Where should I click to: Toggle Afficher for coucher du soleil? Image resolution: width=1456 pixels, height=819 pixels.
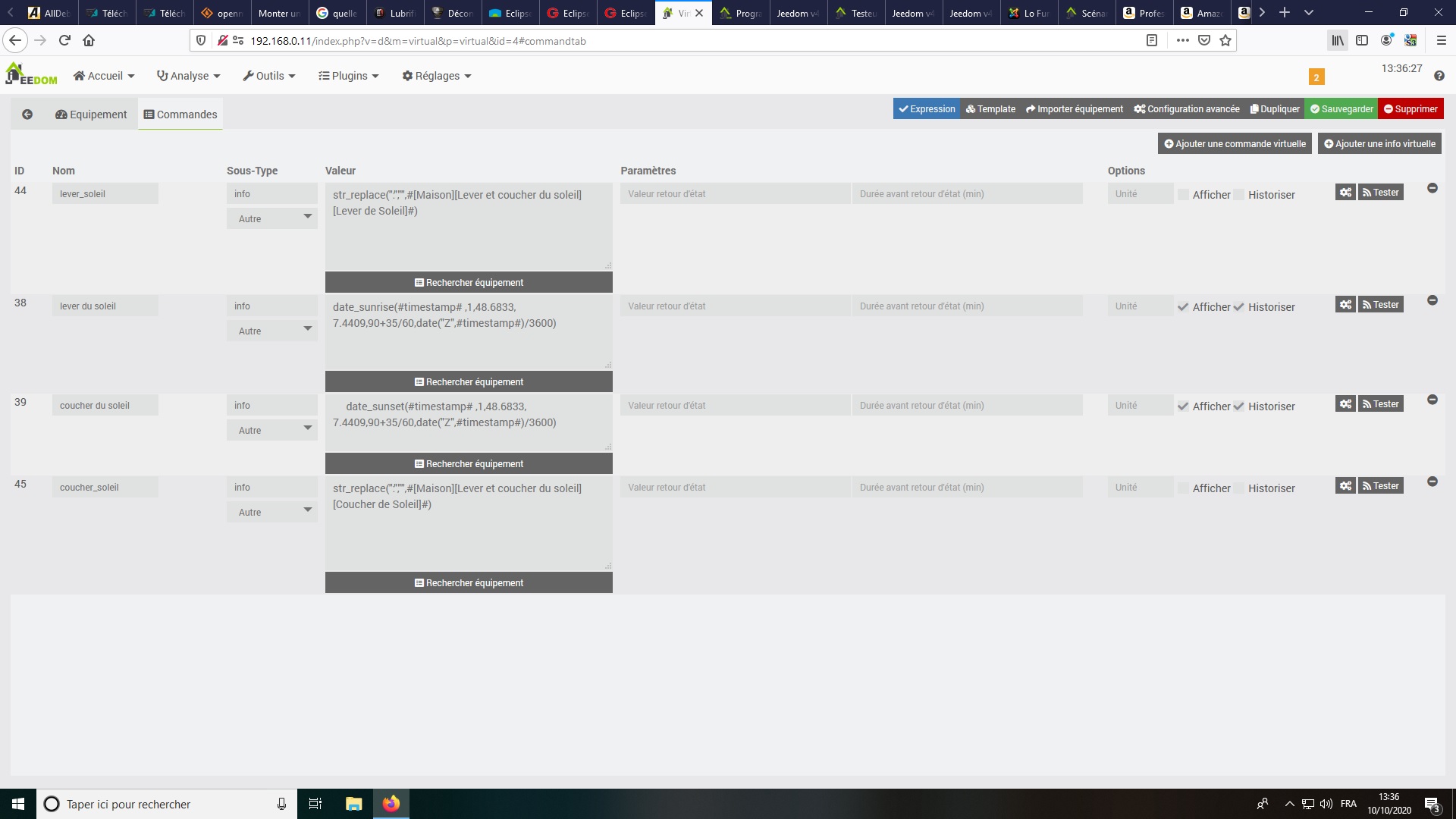point(1183,406)
